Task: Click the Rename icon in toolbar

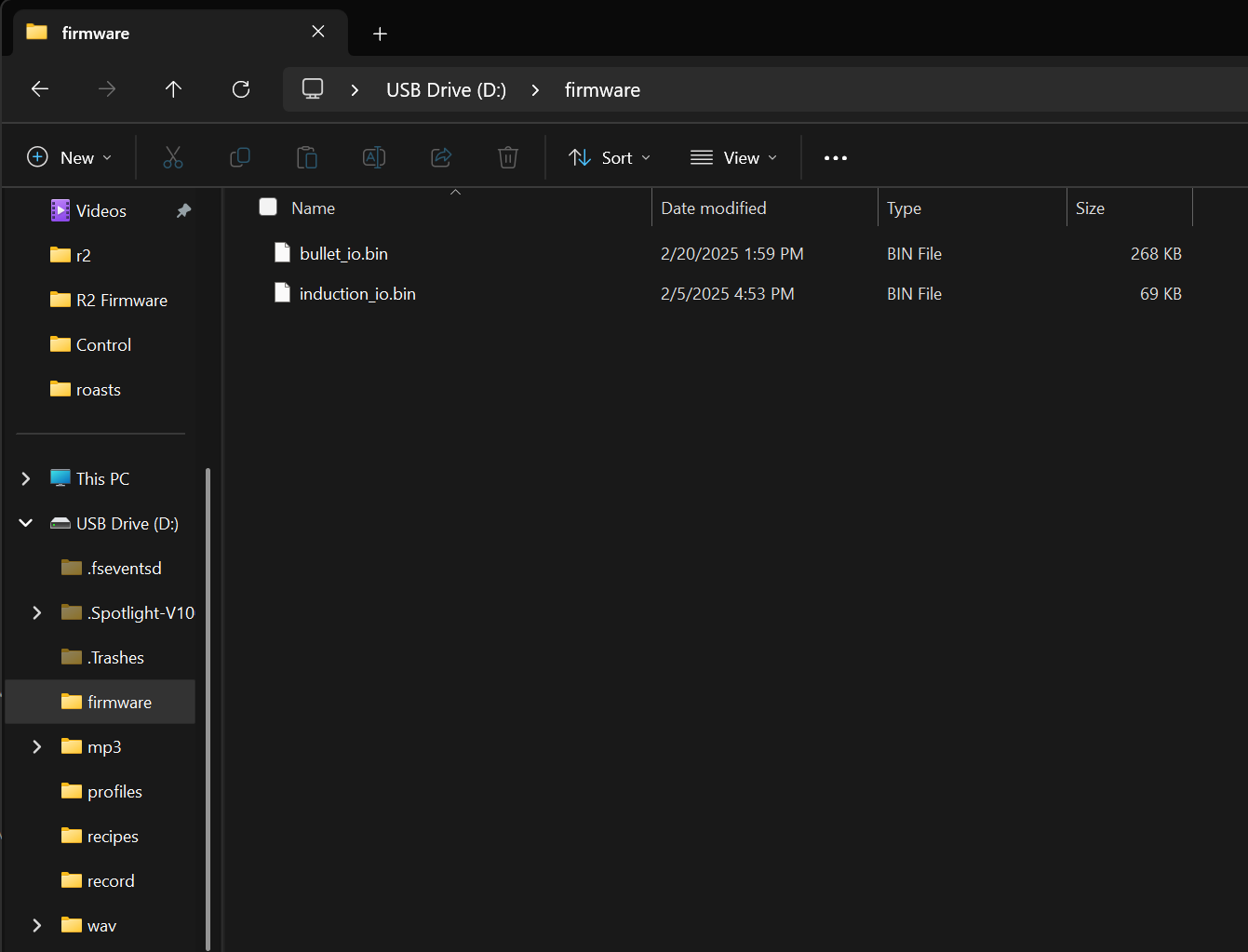Action: tap(374, 157)
